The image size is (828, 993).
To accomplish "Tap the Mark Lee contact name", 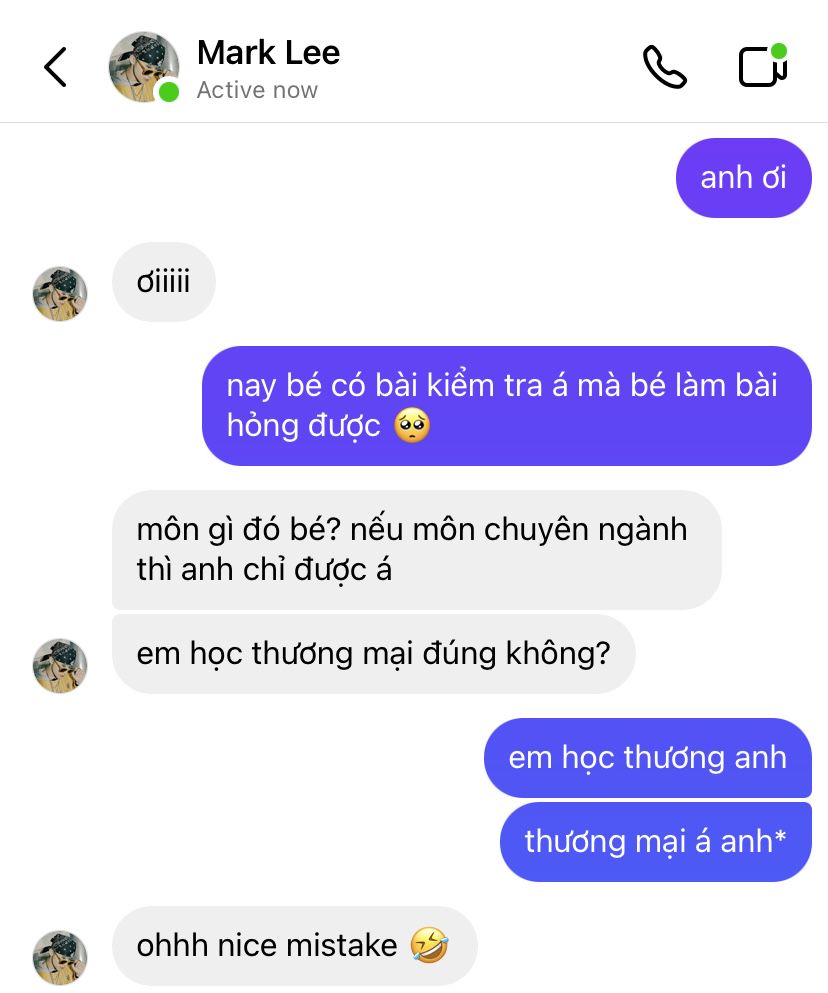I will [x=268, y=53].
